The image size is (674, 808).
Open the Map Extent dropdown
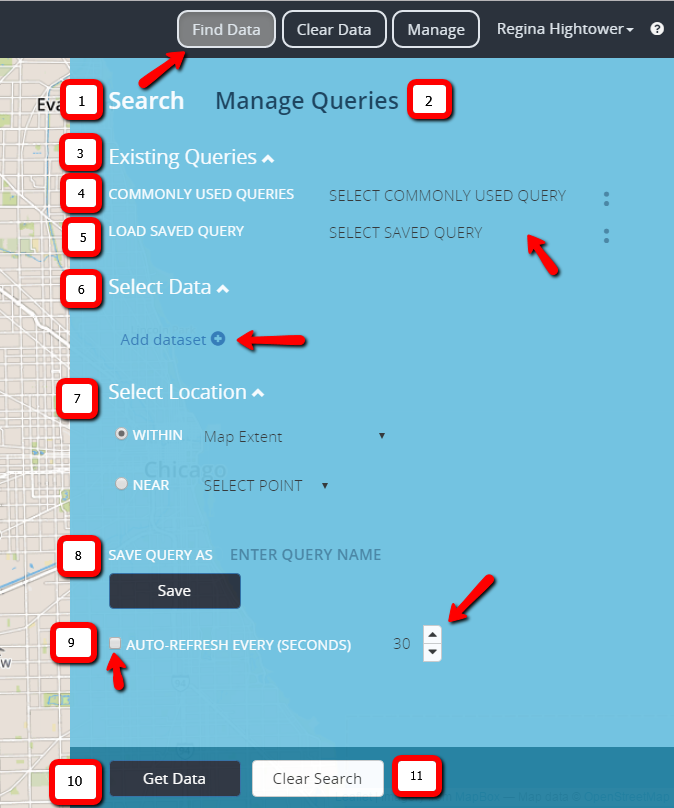tap(294, 437)
